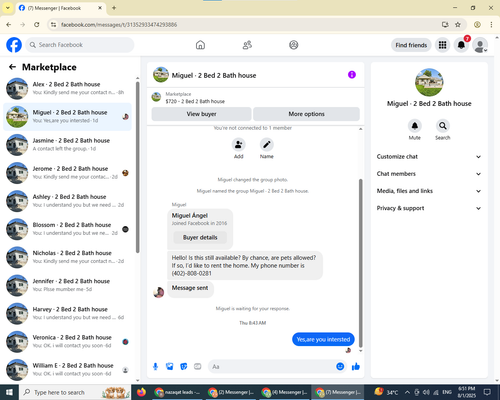Click the Search Facebook field
This screenshot has width=500, height=400.
point(80,45)
